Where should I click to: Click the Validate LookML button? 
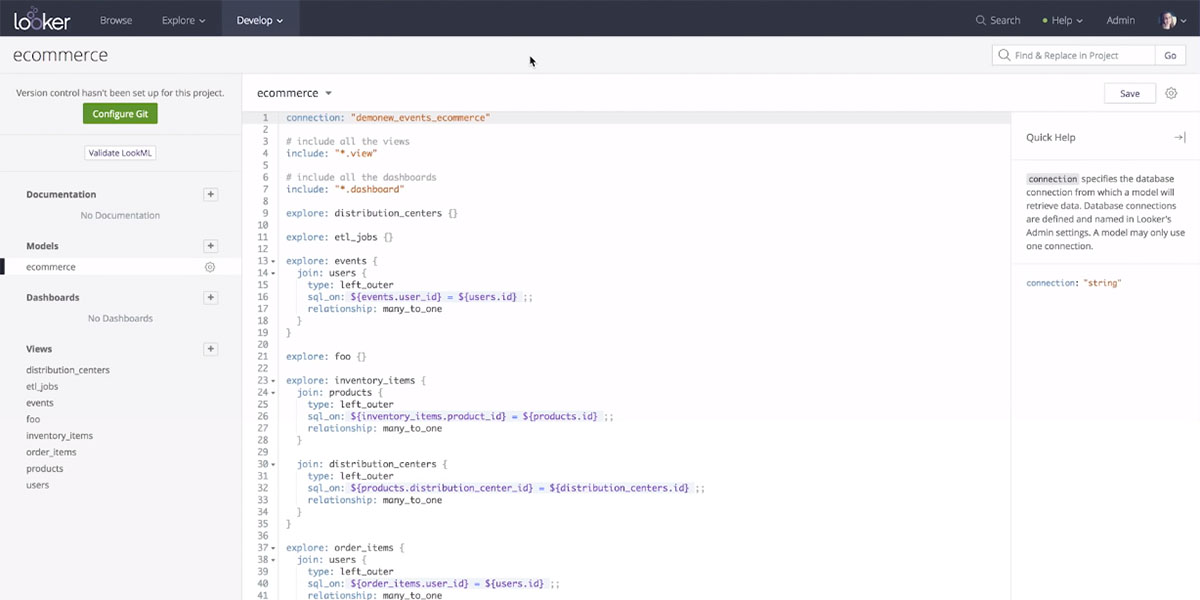120,153
